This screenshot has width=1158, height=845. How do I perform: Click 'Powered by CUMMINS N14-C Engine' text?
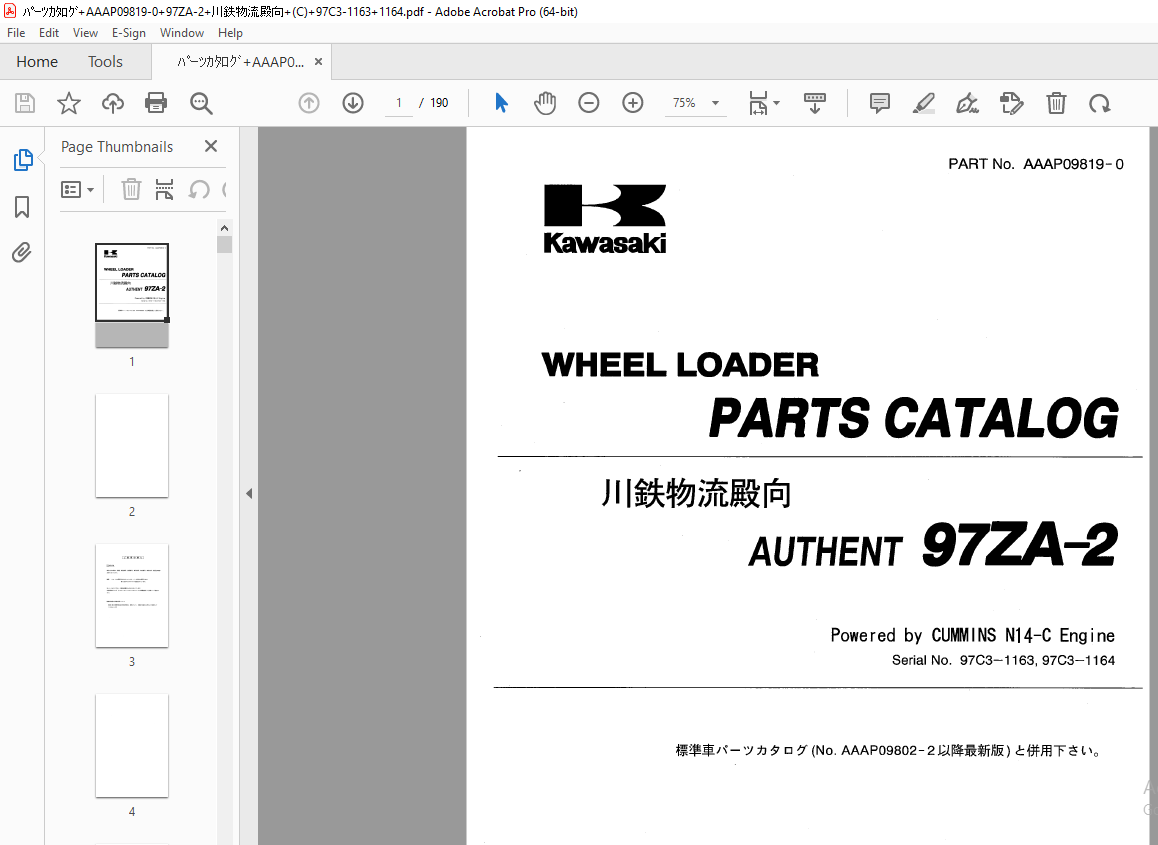click(972, 635)
